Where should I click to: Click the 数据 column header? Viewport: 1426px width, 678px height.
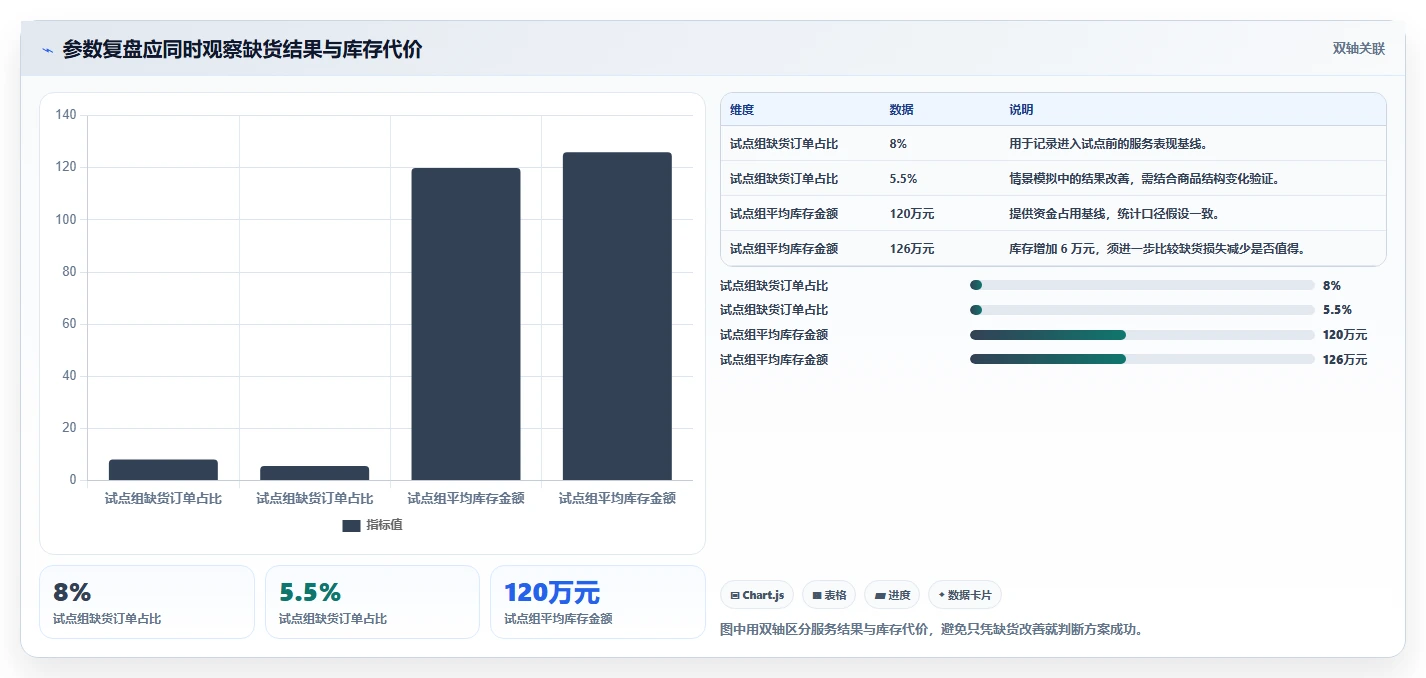[x=901, y=110]
